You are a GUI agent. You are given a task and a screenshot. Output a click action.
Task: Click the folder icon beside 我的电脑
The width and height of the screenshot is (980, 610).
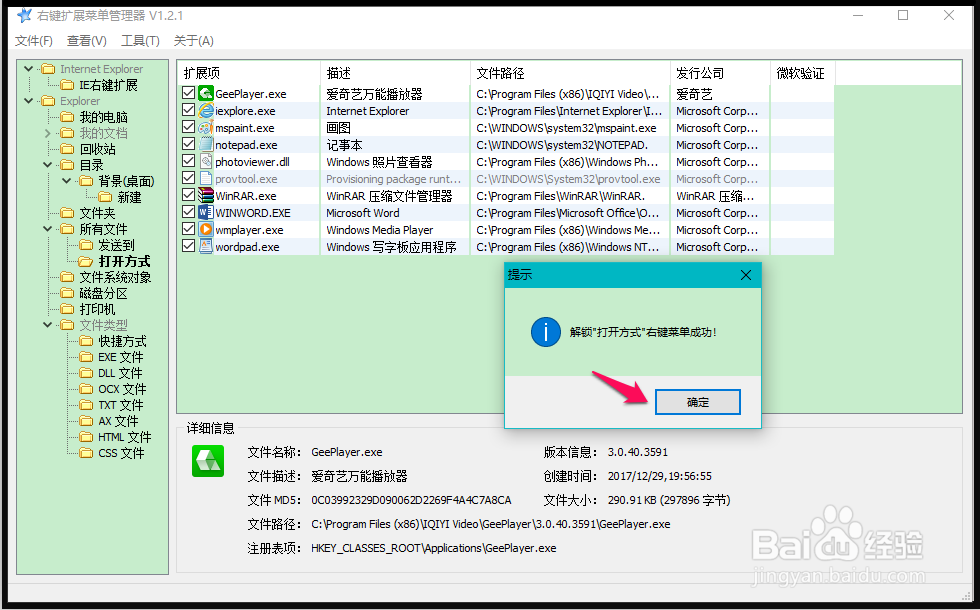click(68, 117)
